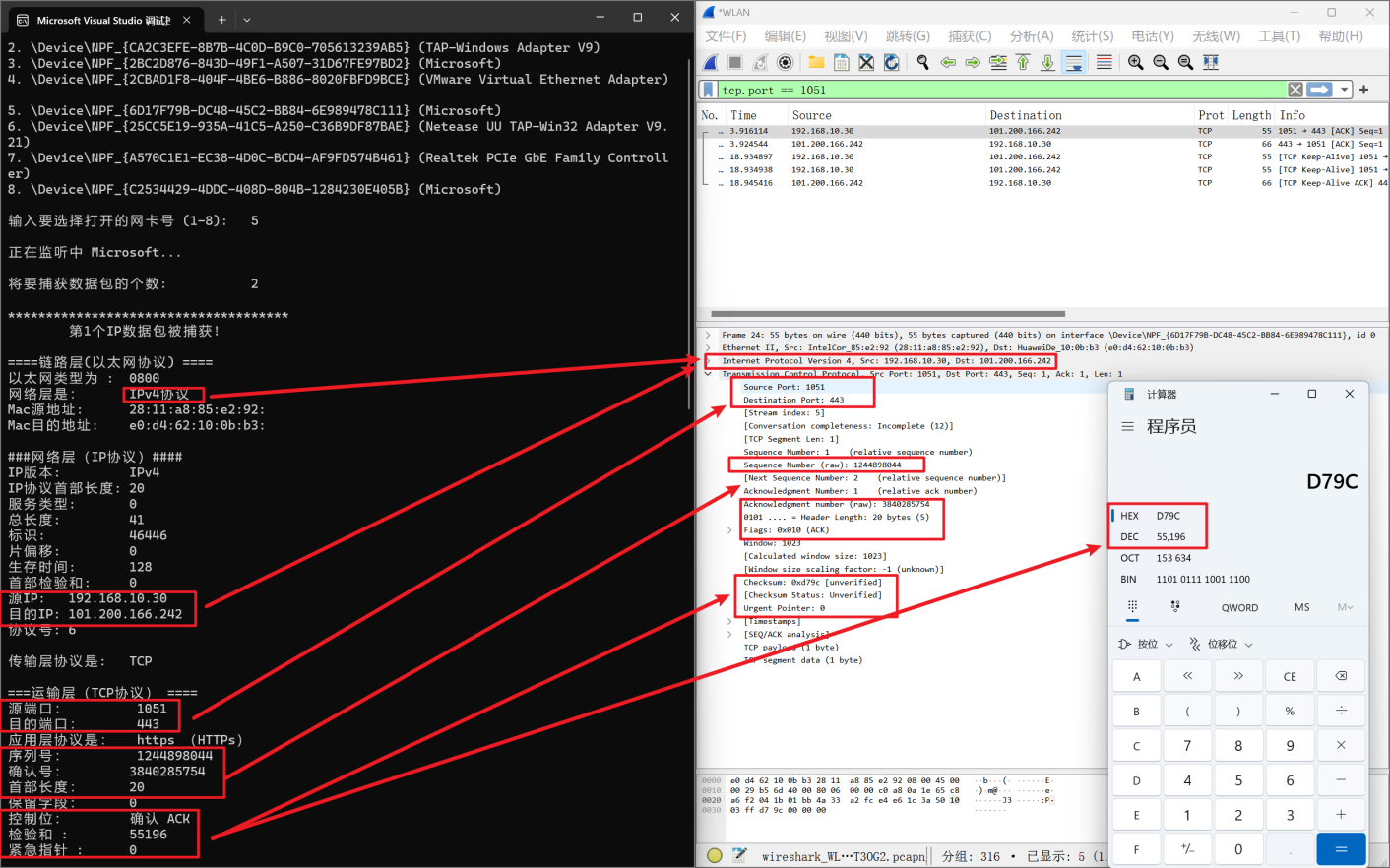Cycle the QWORD data size
The image size is (1390, 868).
1239,607
